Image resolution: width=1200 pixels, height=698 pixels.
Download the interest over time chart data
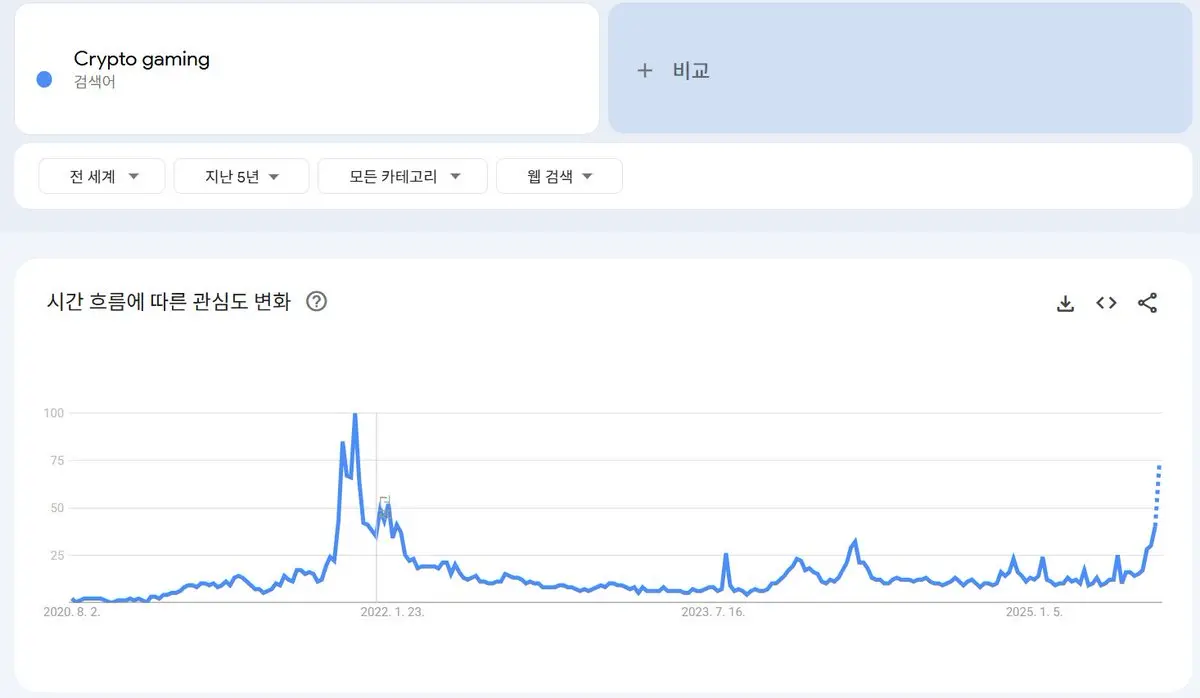[1065, 303]
